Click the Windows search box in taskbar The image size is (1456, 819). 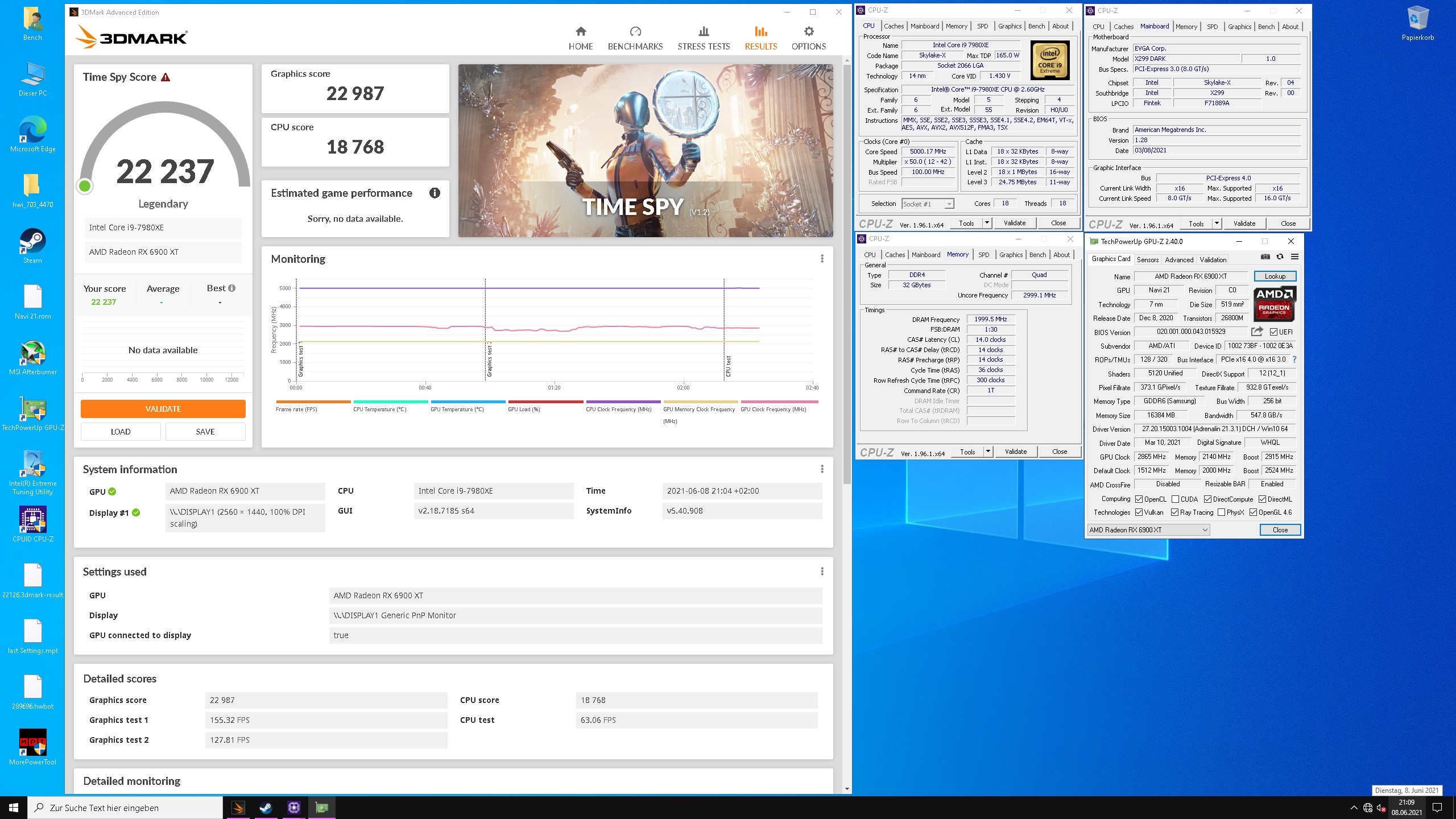click(125, 808)
